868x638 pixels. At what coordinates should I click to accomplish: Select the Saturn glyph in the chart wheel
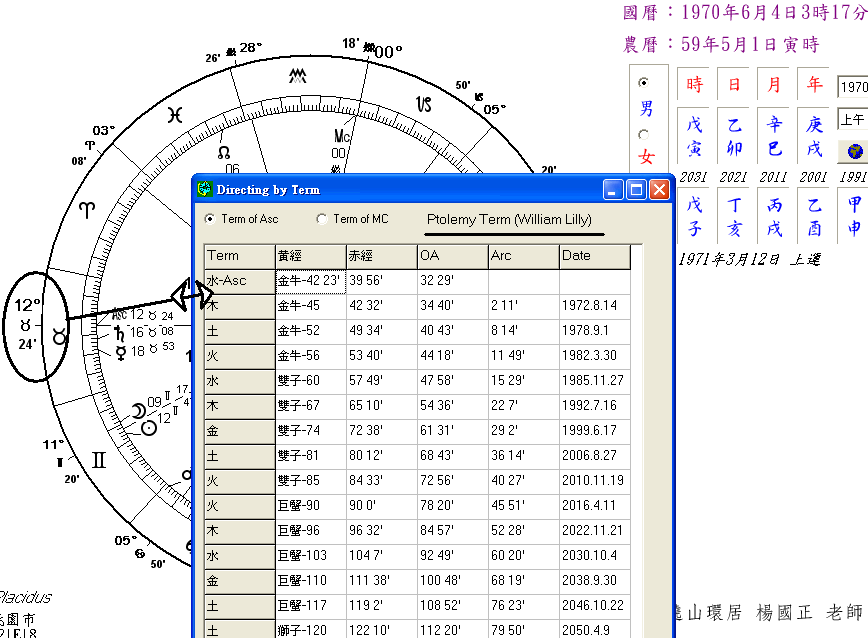(118, 334)
